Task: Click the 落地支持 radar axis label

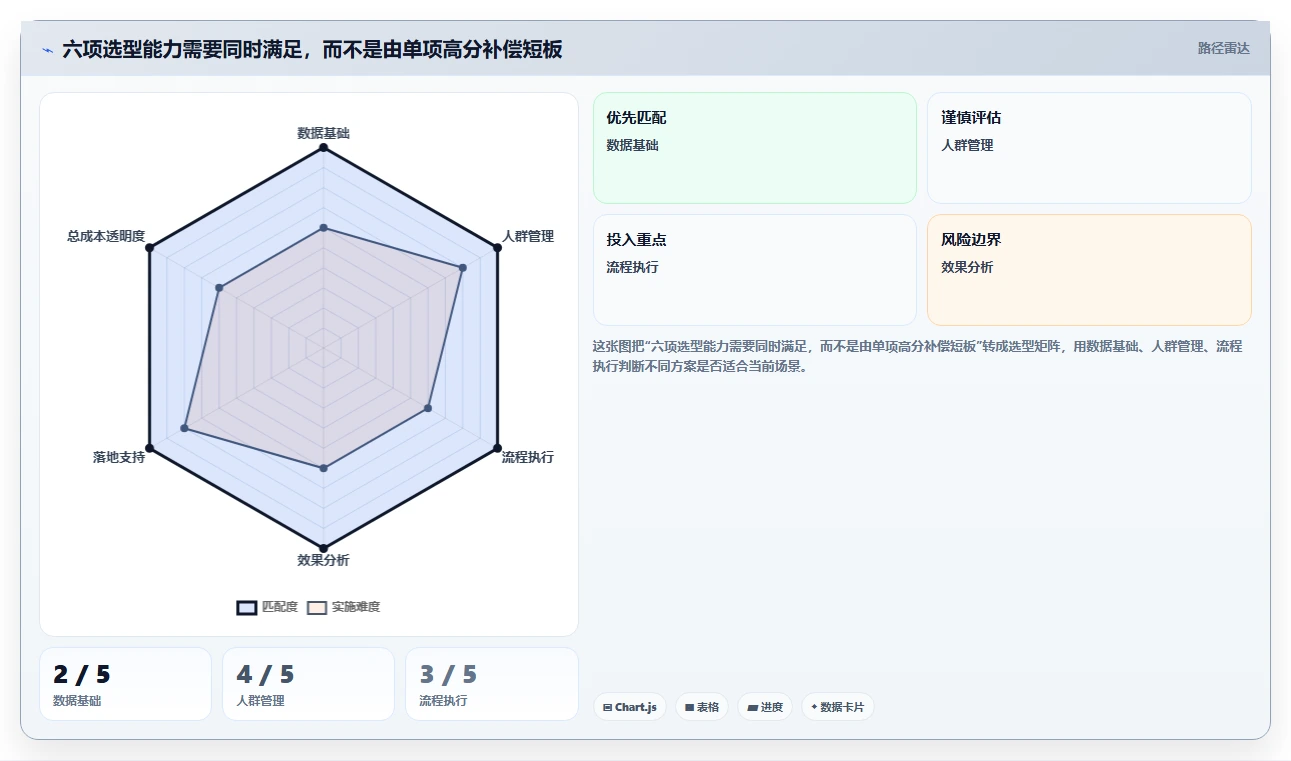Action: point(119,457)
